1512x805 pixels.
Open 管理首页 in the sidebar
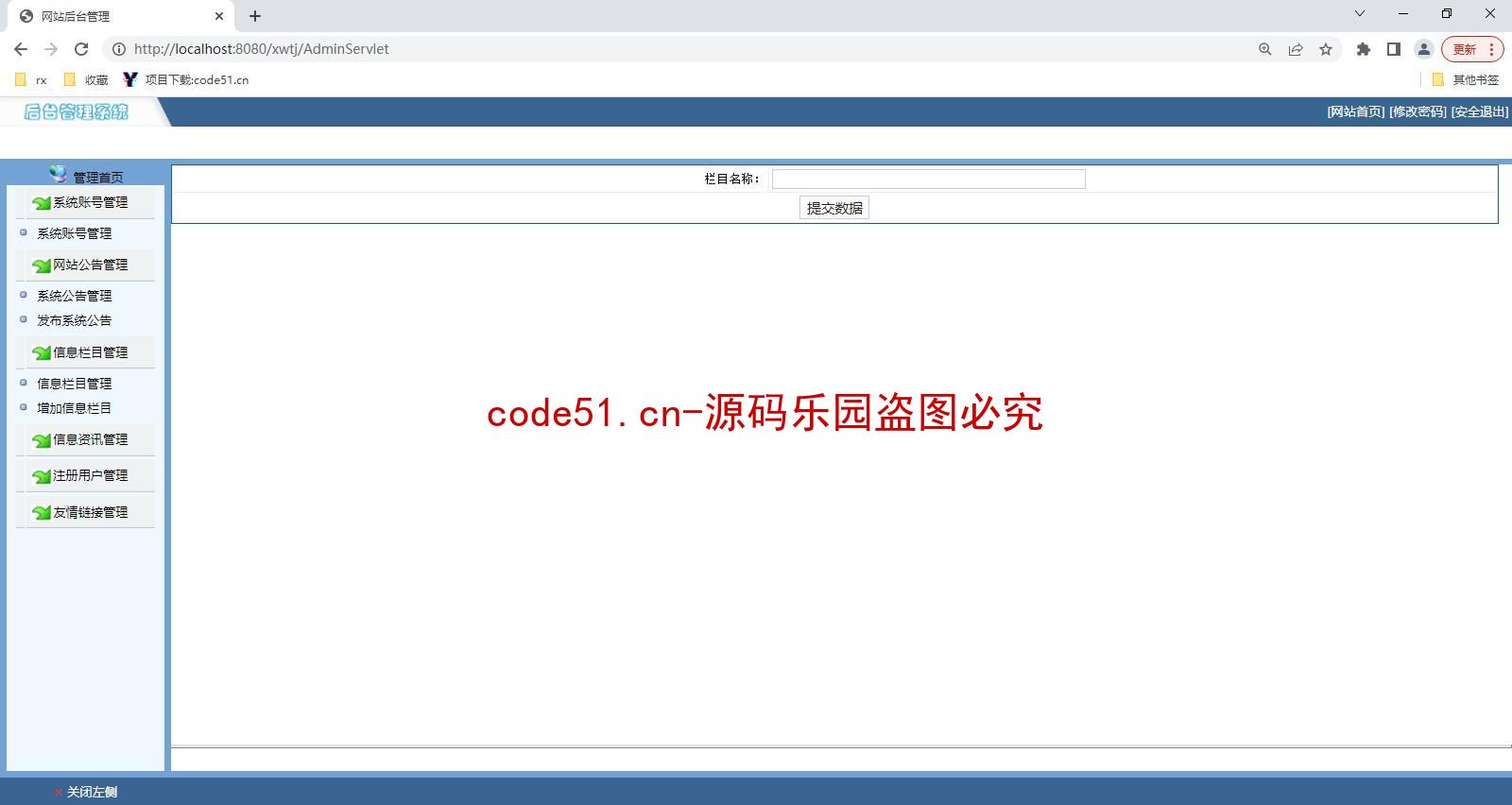coord(98,178)
